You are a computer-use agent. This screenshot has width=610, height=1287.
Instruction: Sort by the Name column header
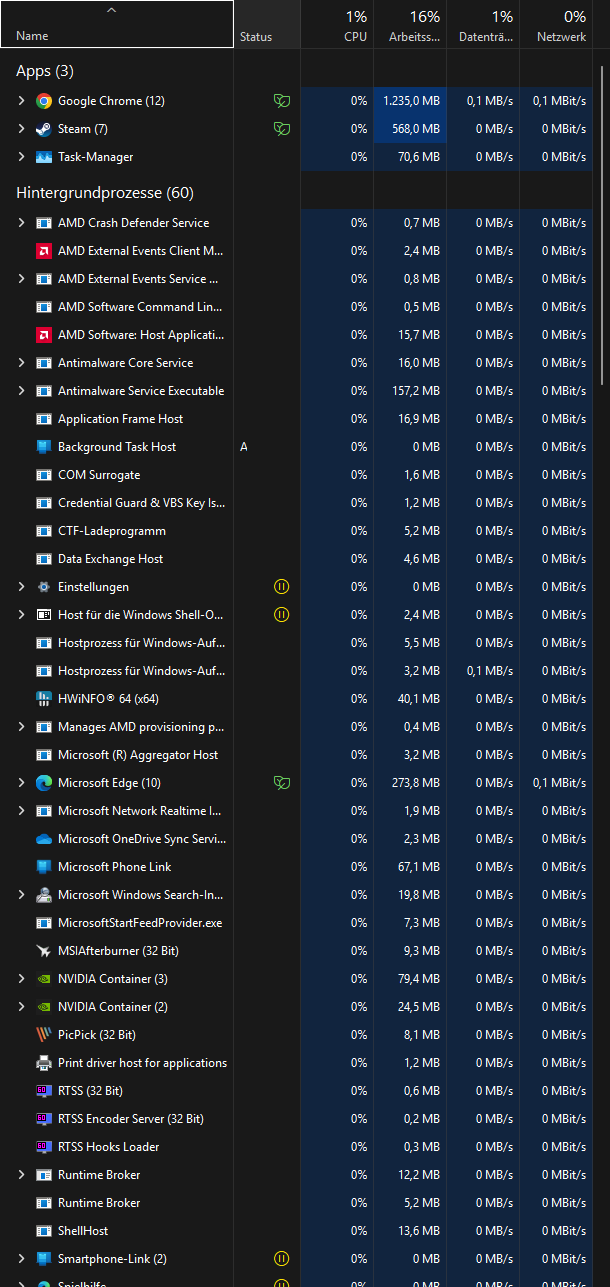coord(117,24)
